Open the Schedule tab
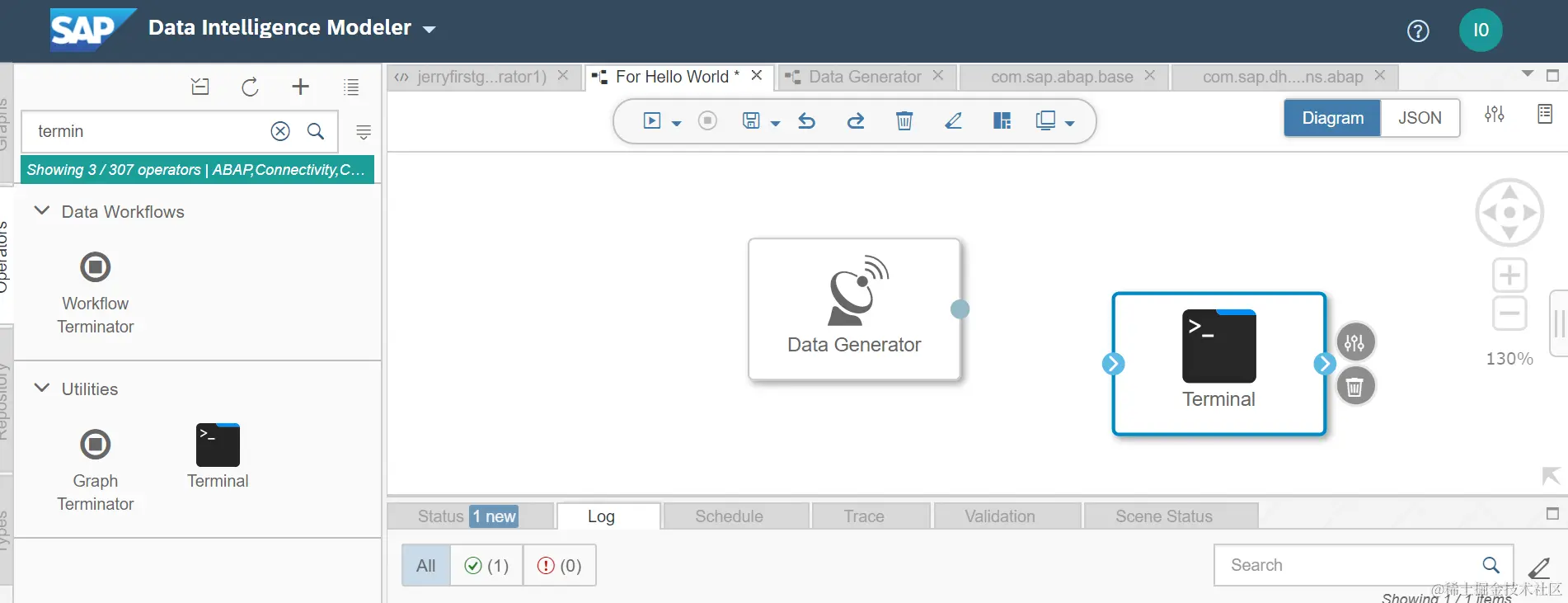 tap(735, 516)
